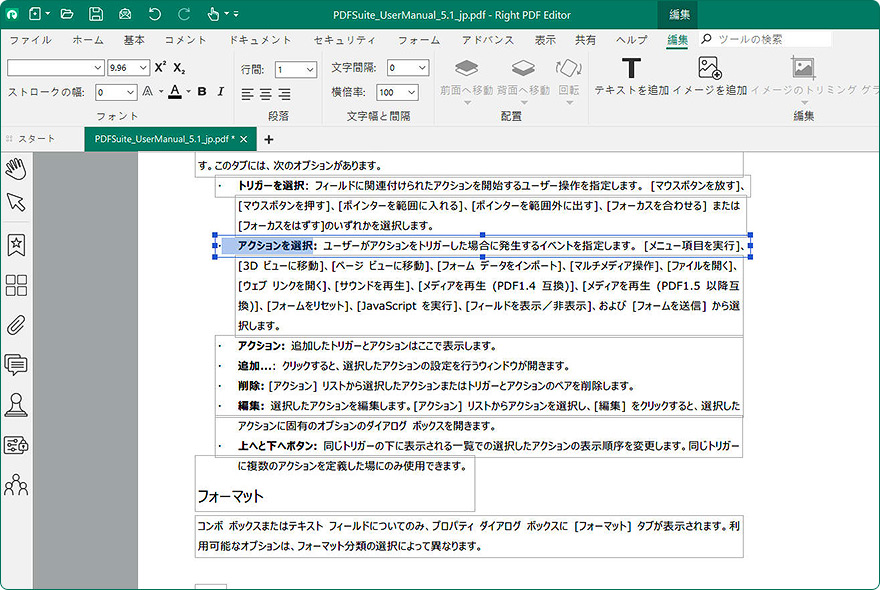
Task: Align paragraph text to the left
Action: pos(248,94)
